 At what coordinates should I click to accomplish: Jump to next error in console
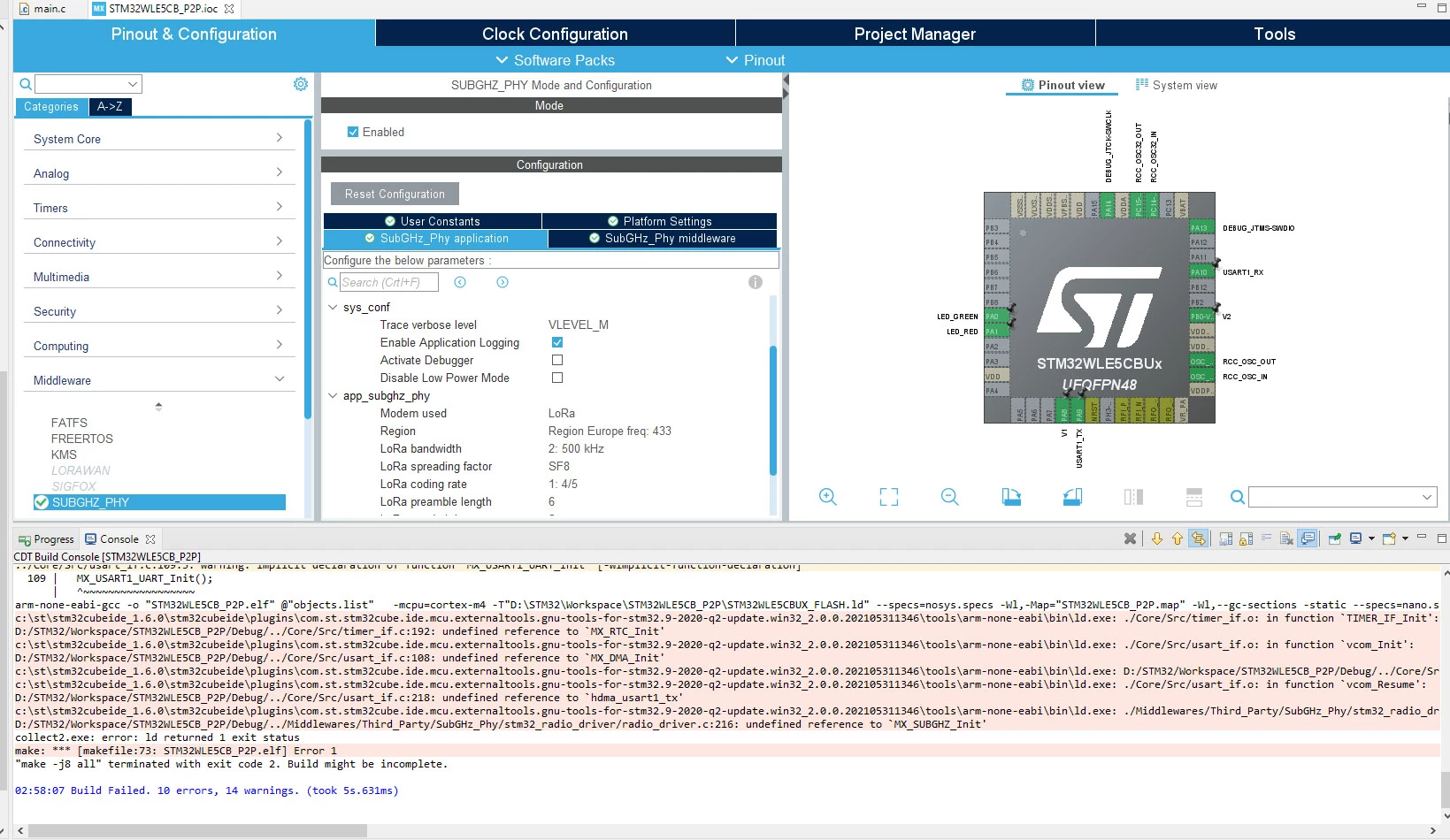point(1157,538)
